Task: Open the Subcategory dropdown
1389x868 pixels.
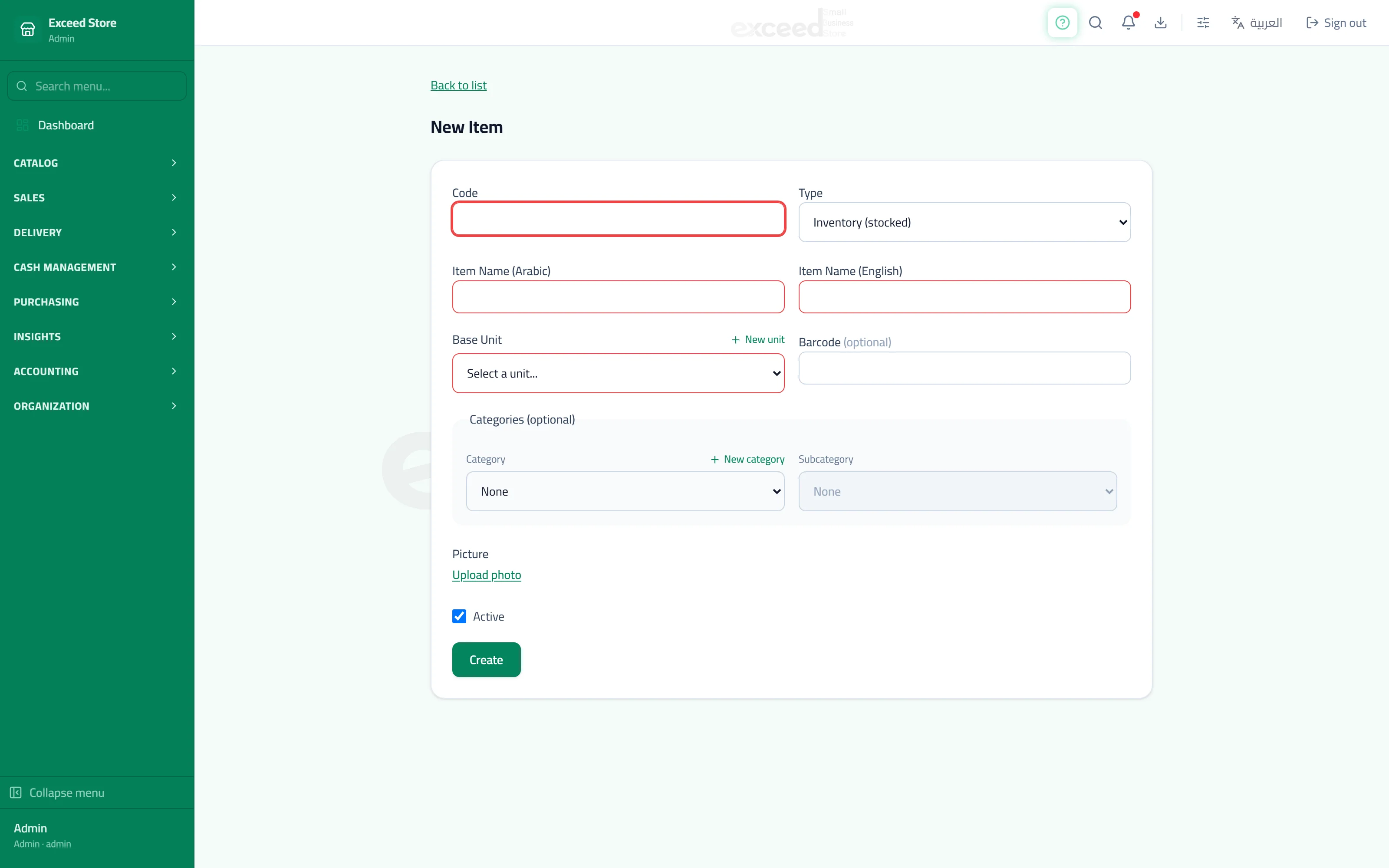Action: [x=958, y=491]
